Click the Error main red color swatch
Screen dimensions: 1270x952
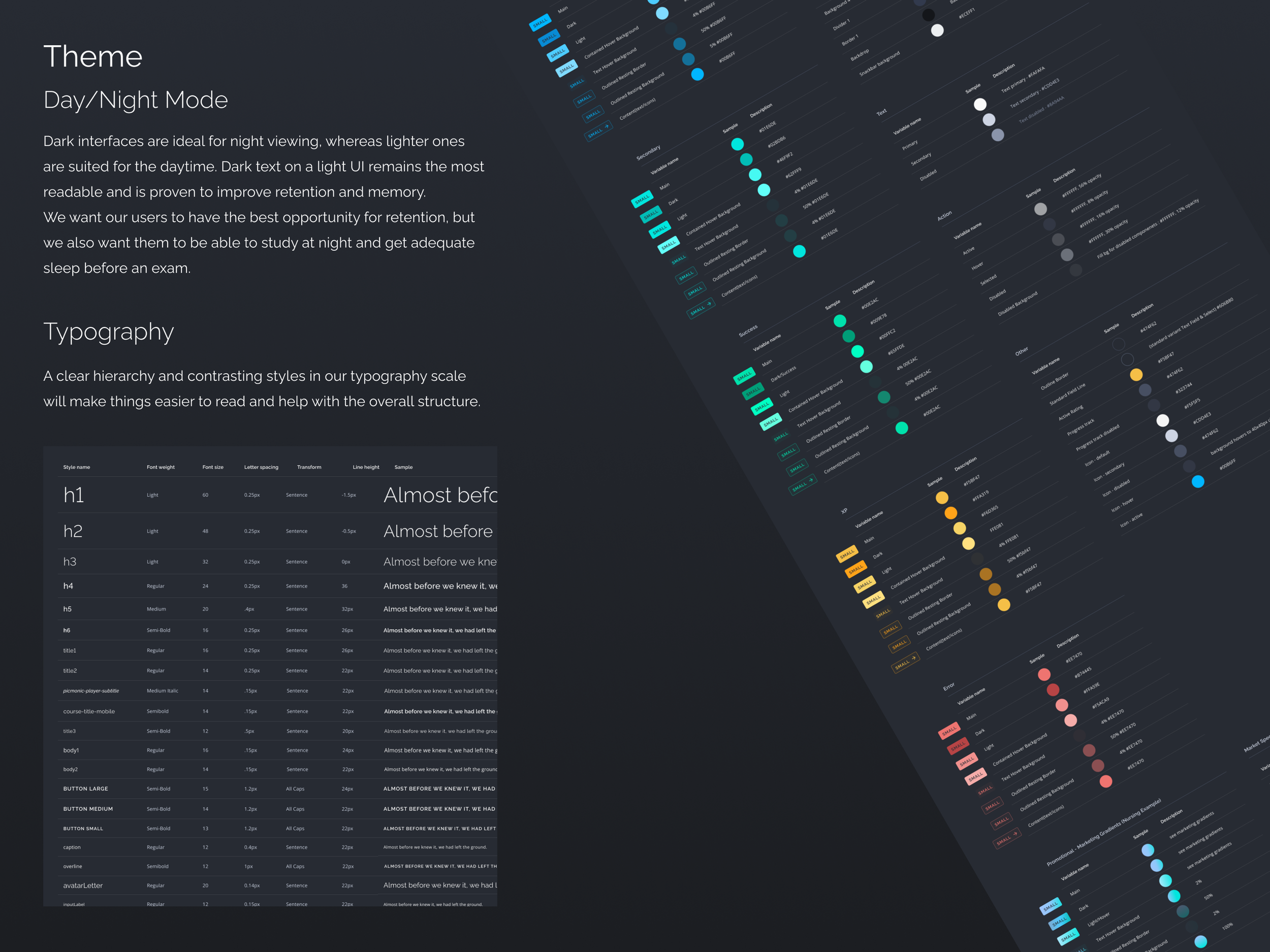(1044, 674)
